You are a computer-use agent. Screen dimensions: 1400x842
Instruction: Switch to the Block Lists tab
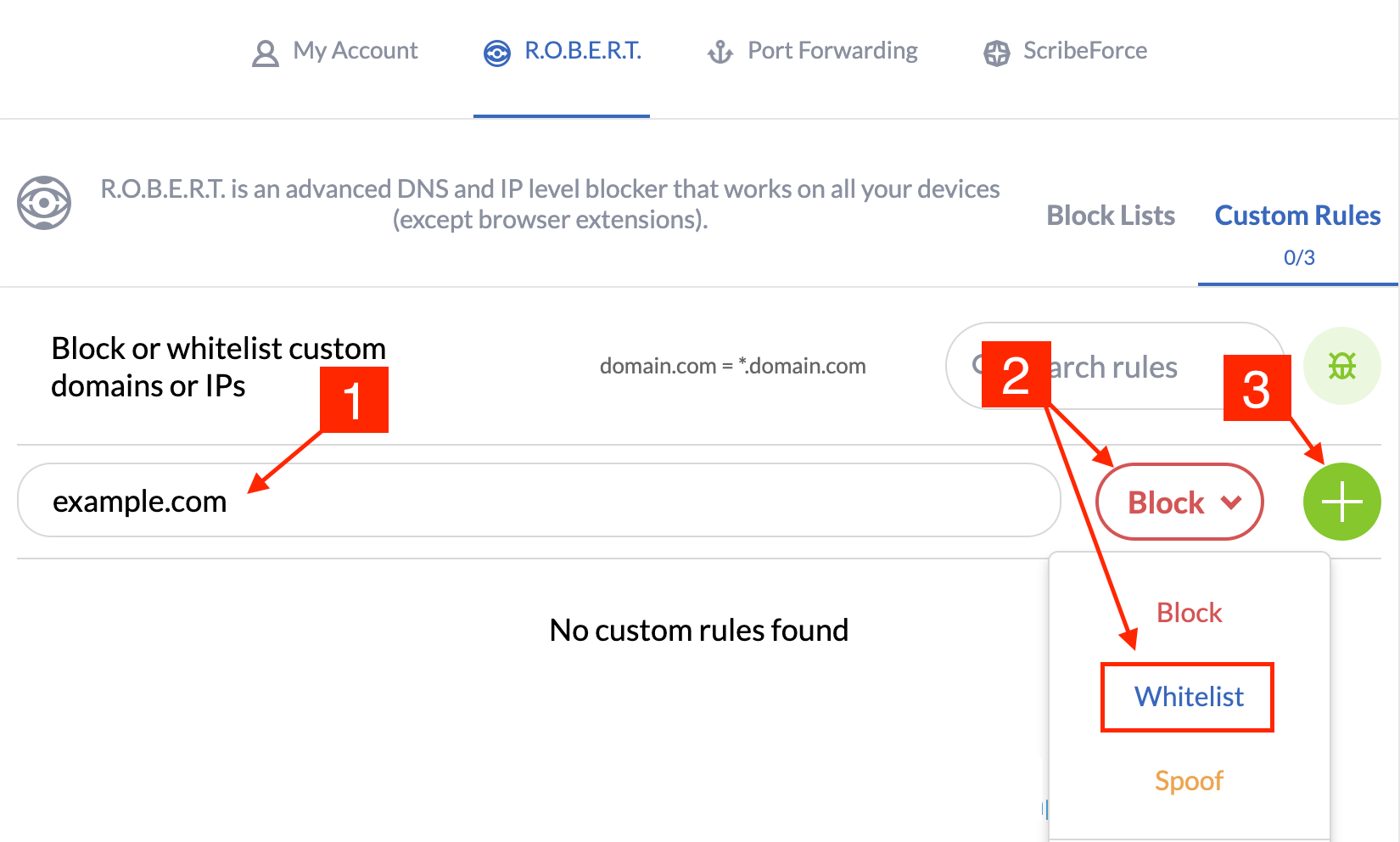coord(1111,216)
